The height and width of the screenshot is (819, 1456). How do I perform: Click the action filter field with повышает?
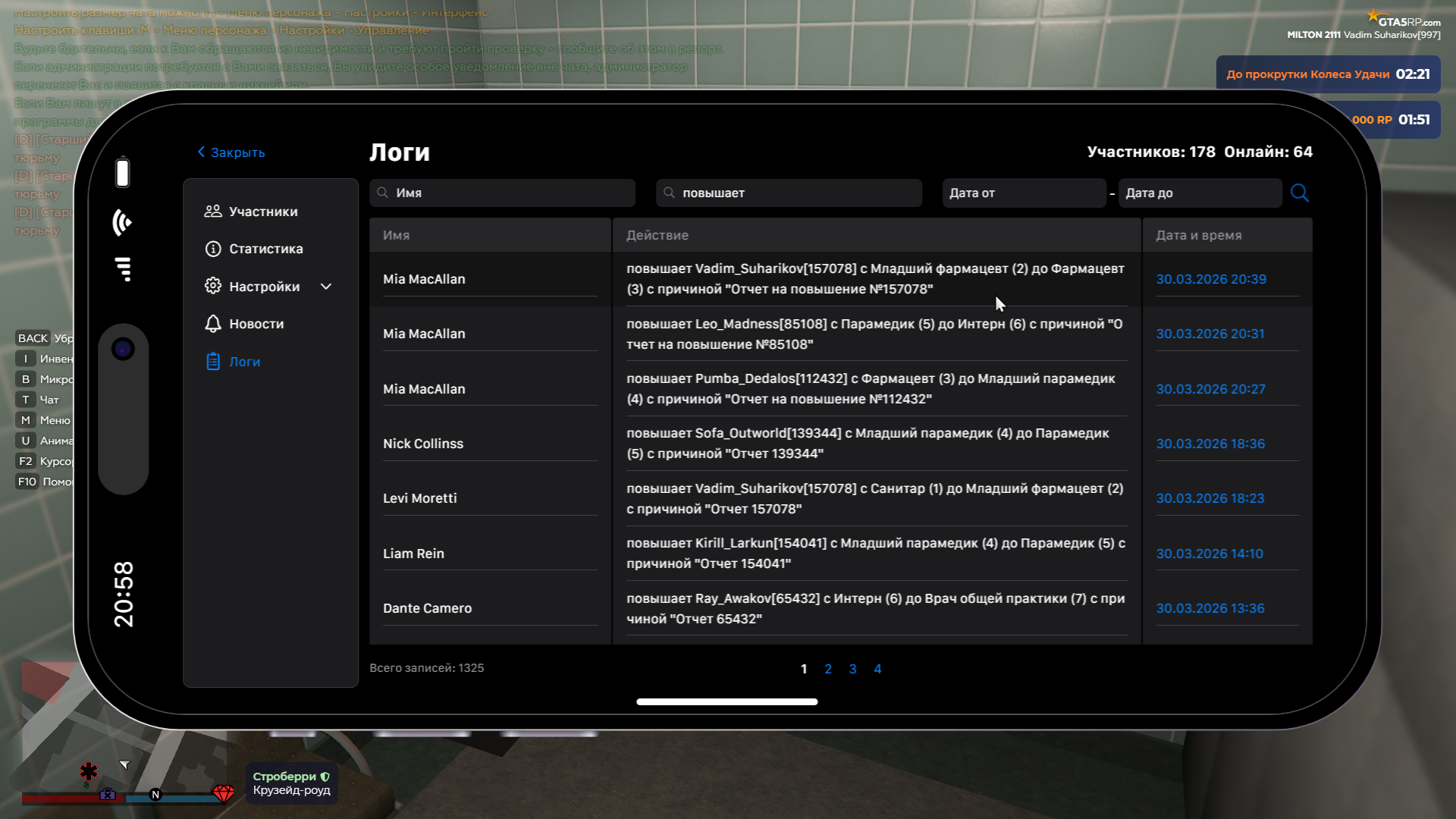pos(789,193)
